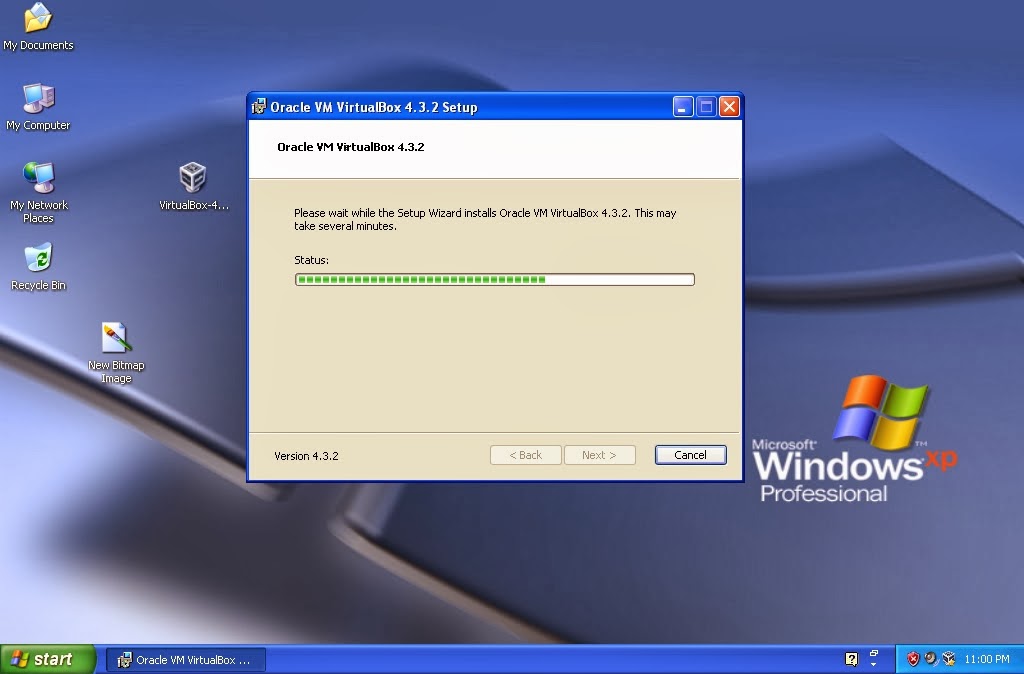Screen dimensions: 1024x674
Task: Click the VirtualBox cube tray icon
Action: (x=948, y=659)
